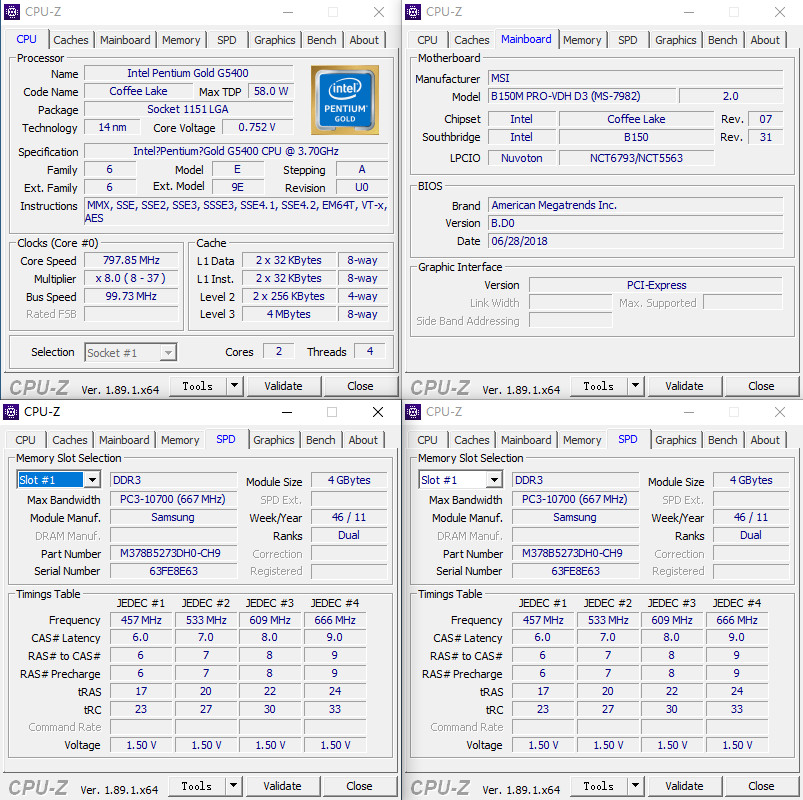Click the CPU-Z app icon in the bottom-right SPD window title bar
The image size is (803, 800).
click(x=413, y=412)
